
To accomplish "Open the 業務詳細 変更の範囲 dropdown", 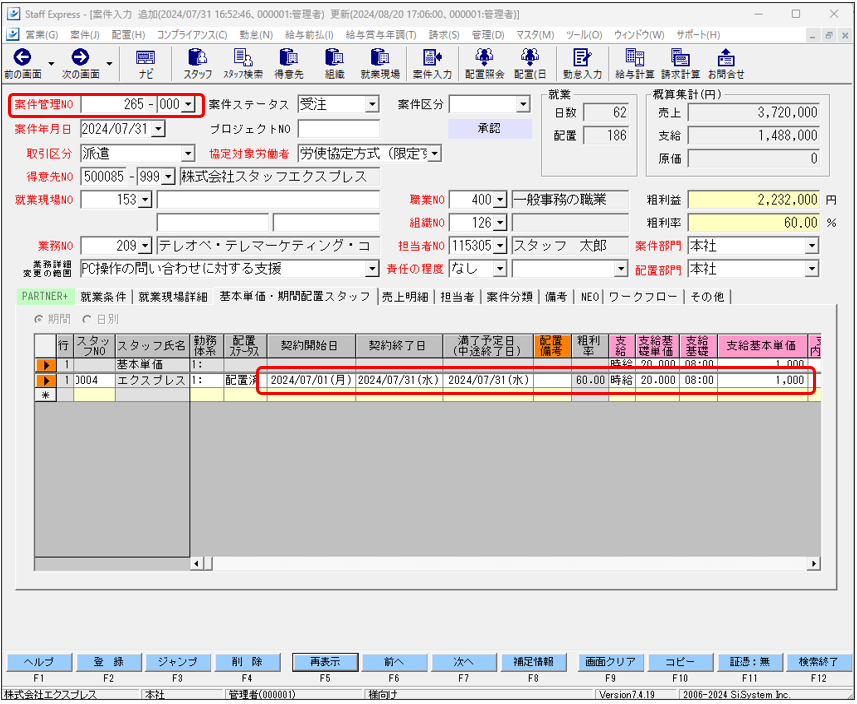I will point(372,269).
